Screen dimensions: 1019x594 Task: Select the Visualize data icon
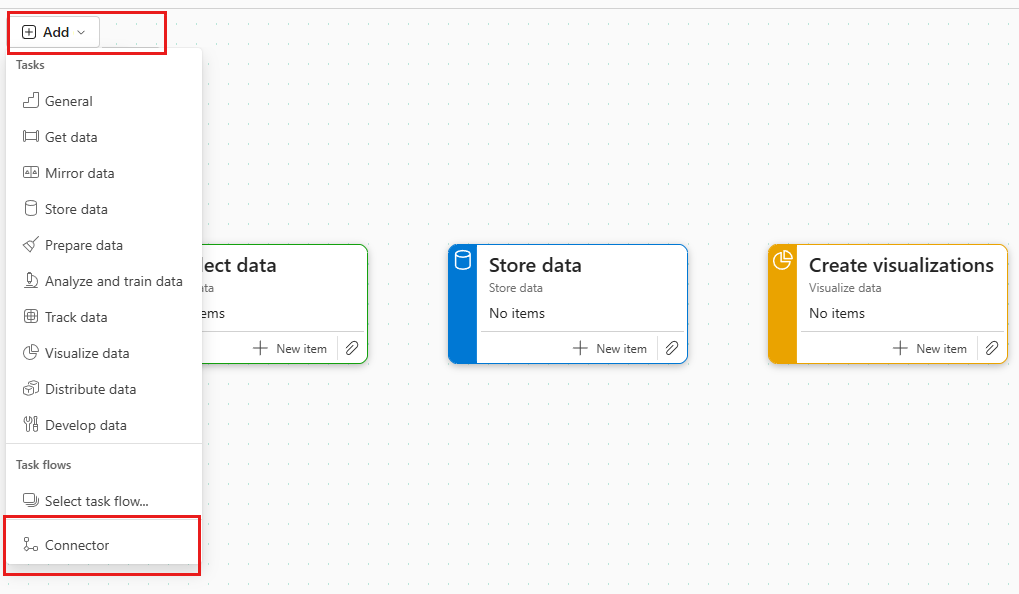[30, 353]
